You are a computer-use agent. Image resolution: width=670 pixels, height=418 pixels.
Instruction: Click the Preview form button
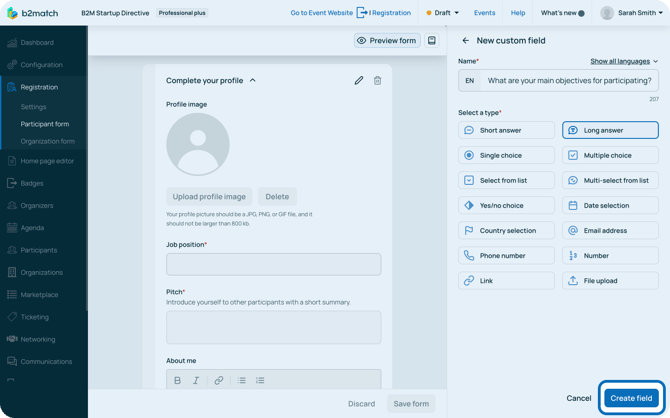[387, 41]
